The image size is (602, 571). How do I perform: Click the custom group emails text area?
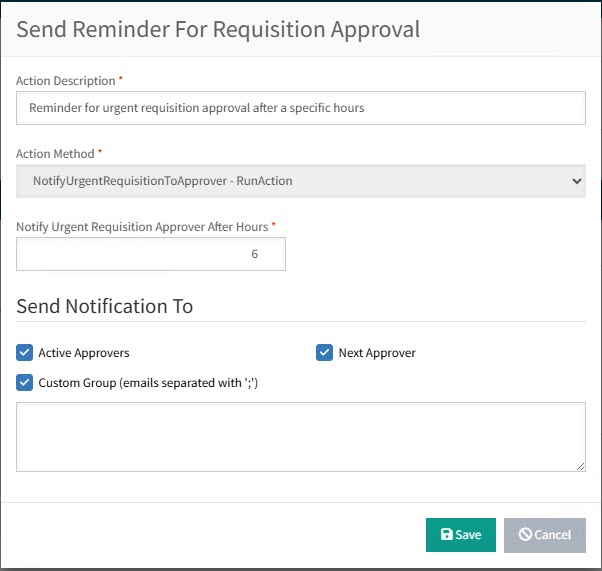(300, 436)
